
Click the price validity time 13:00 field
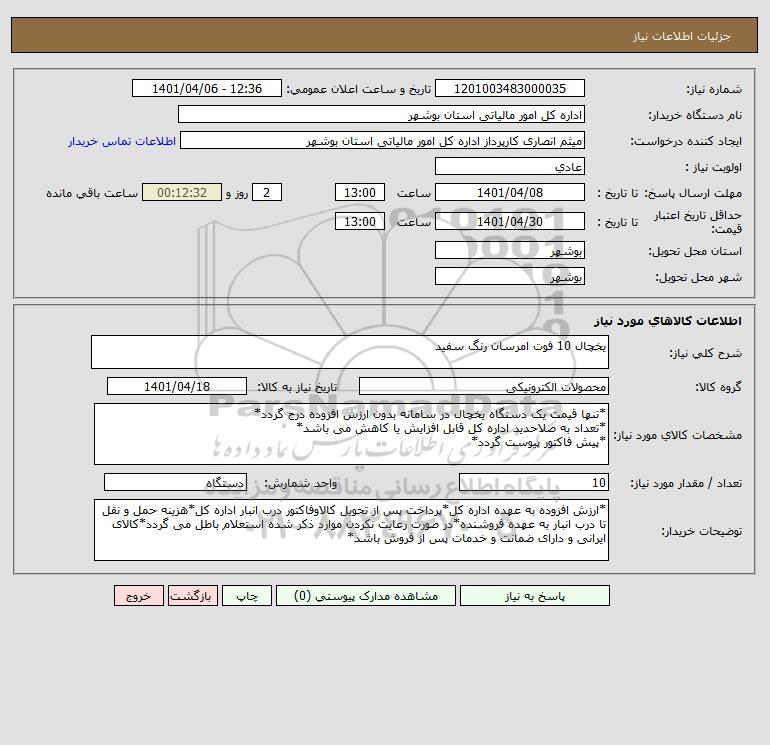click(359, 221)
